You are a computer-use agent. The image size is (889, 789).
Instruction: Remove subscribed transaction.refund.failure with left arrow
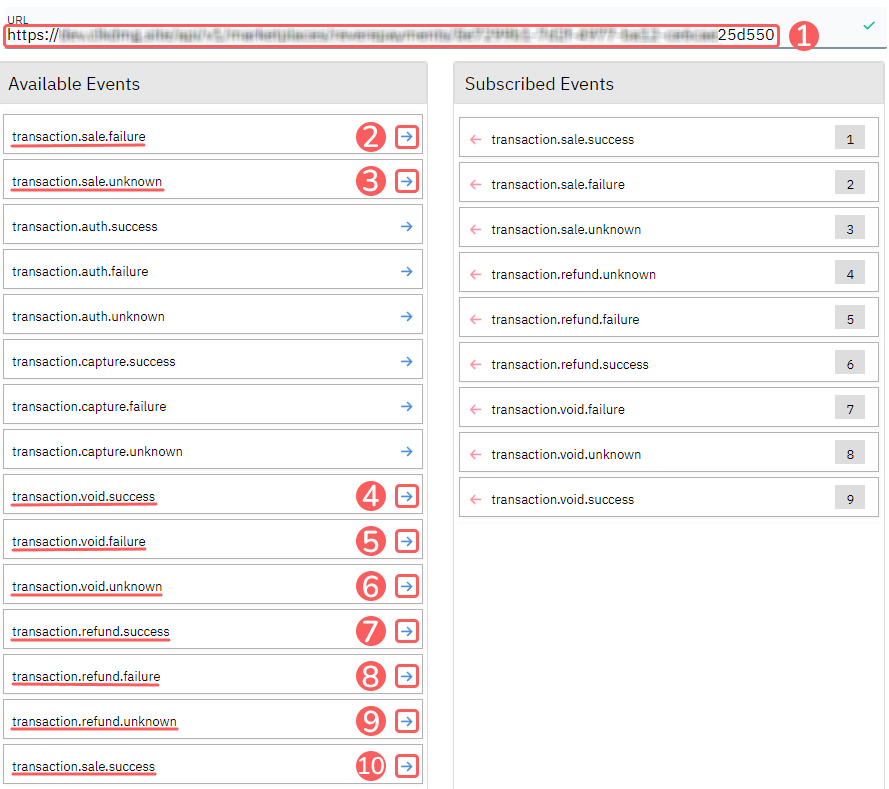475,320
